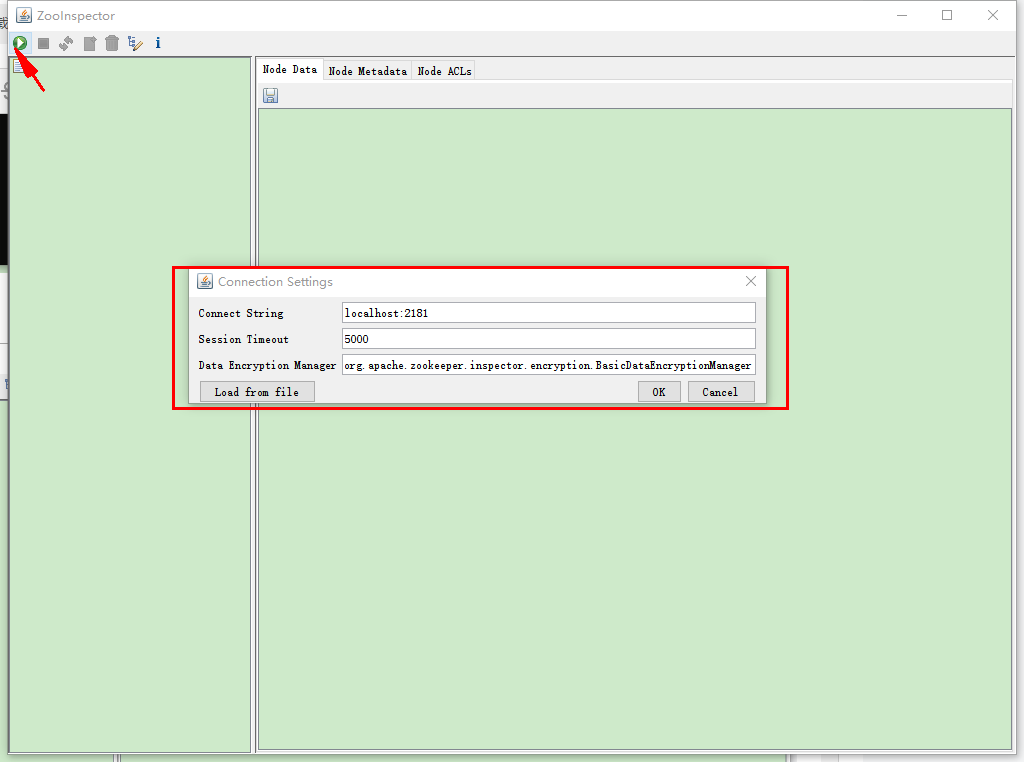Viewport: 1024px width, 762px height.
Task: Switch to the Node Metadata tab
Action: (x=368, y=71)
